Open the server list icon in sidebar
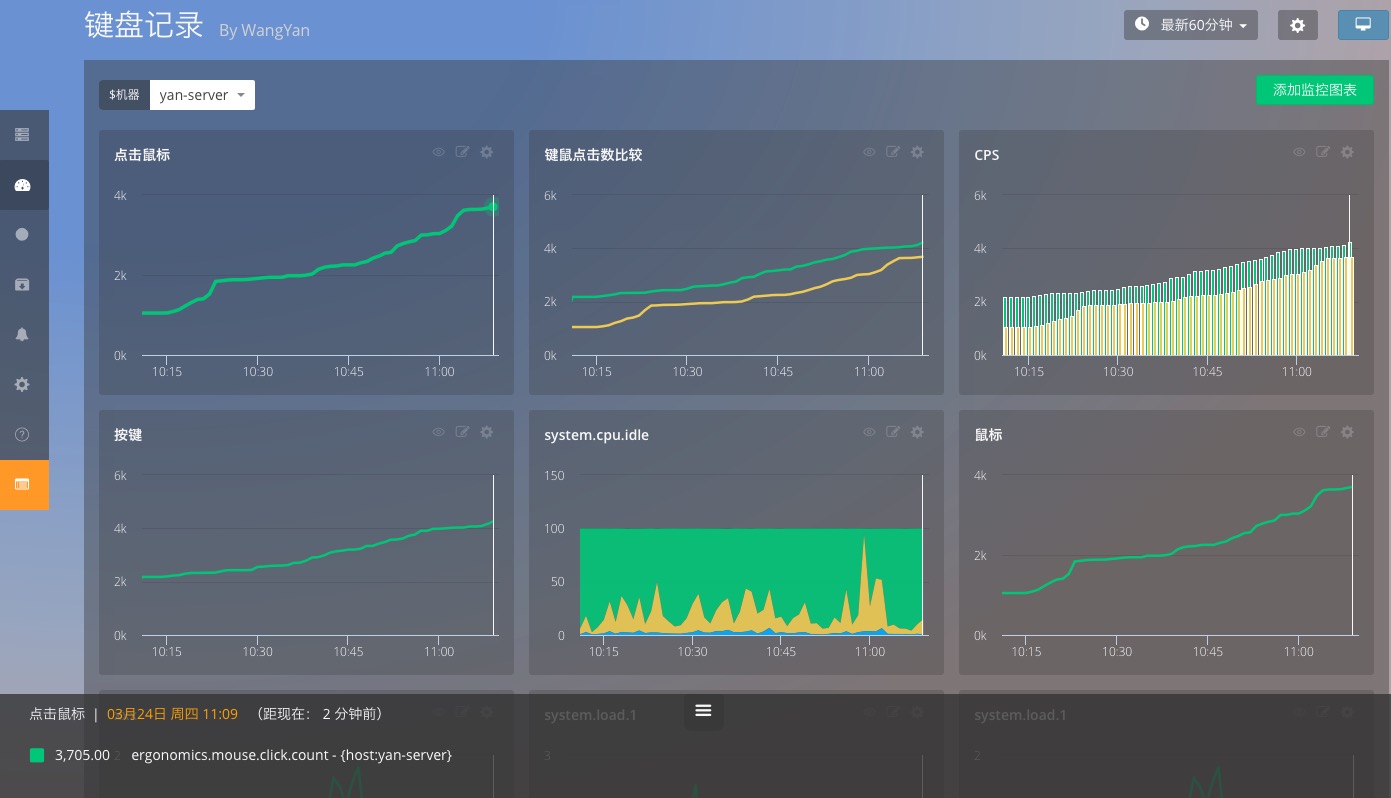1391x798 pixels. (x=22, y=135)
